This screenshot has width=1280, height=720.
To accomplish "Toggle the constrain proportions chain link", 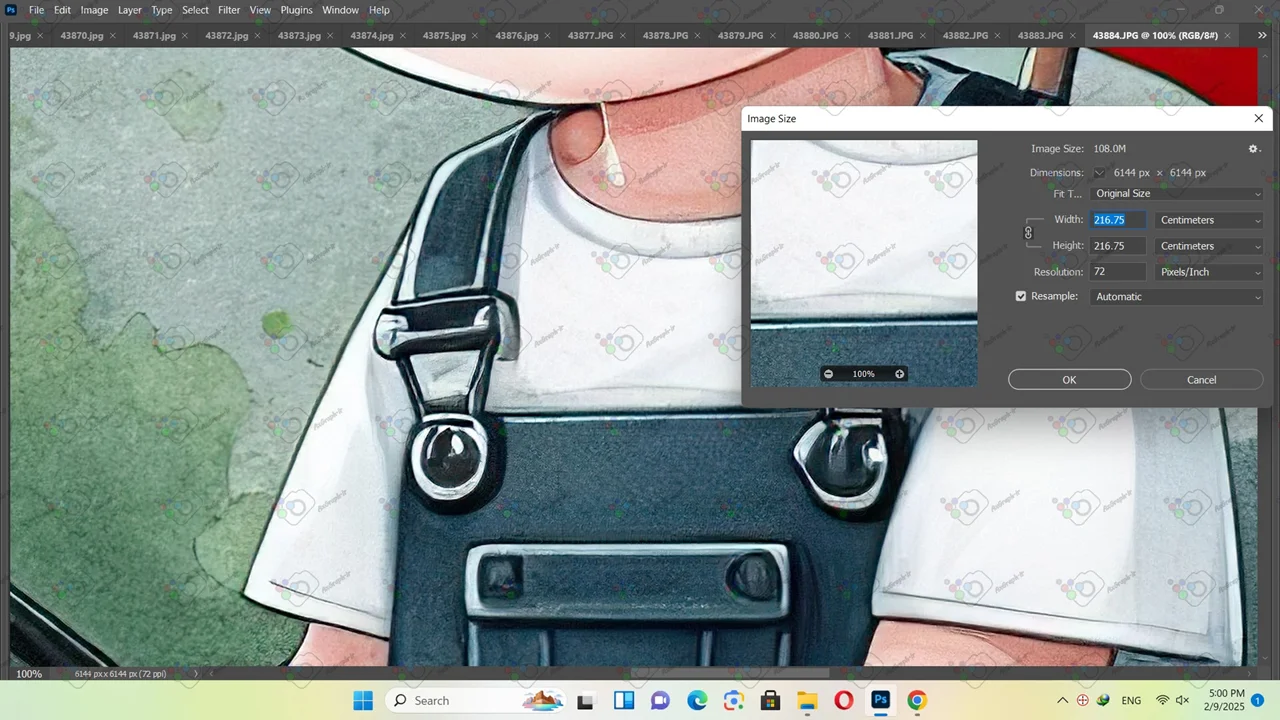I will point(1028,233).
